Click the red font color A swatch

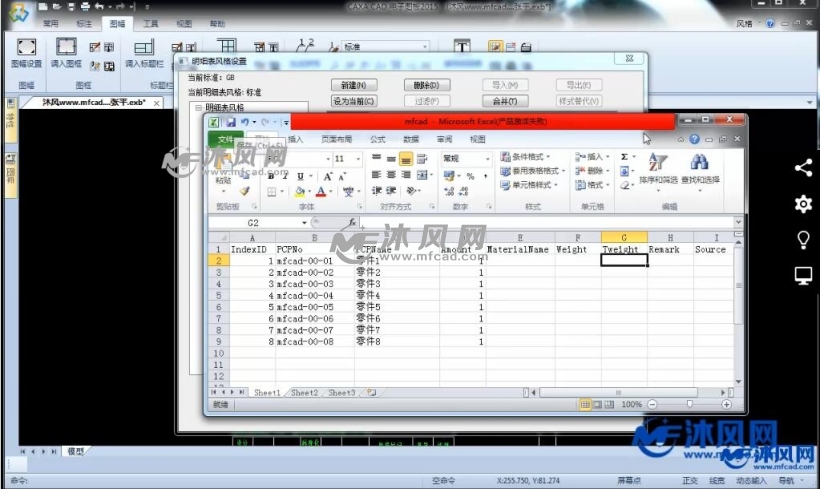point(321,192)
